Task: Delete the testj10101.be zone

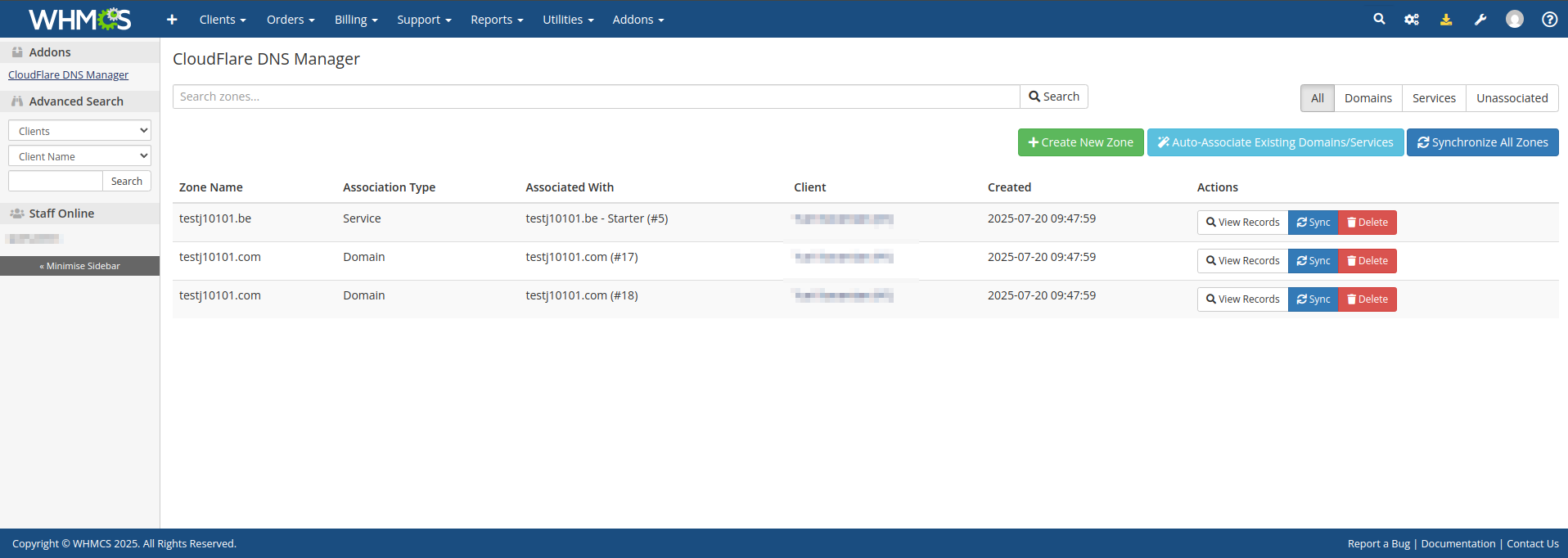Action: [1367, 223]
